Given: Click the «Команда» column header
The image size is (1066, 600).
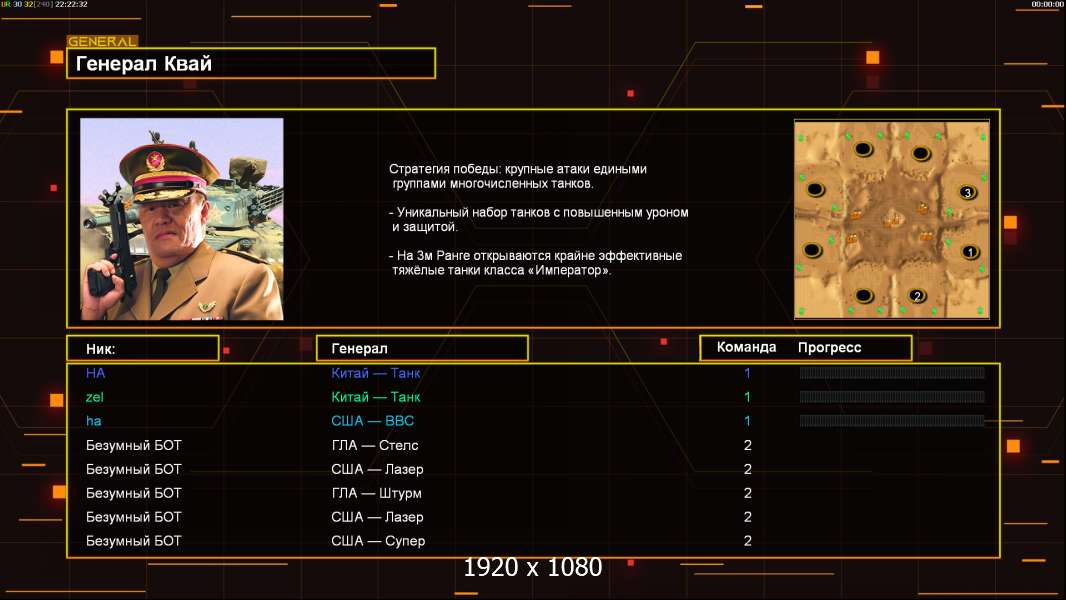Looking at the screenshot, I should 746,348.
